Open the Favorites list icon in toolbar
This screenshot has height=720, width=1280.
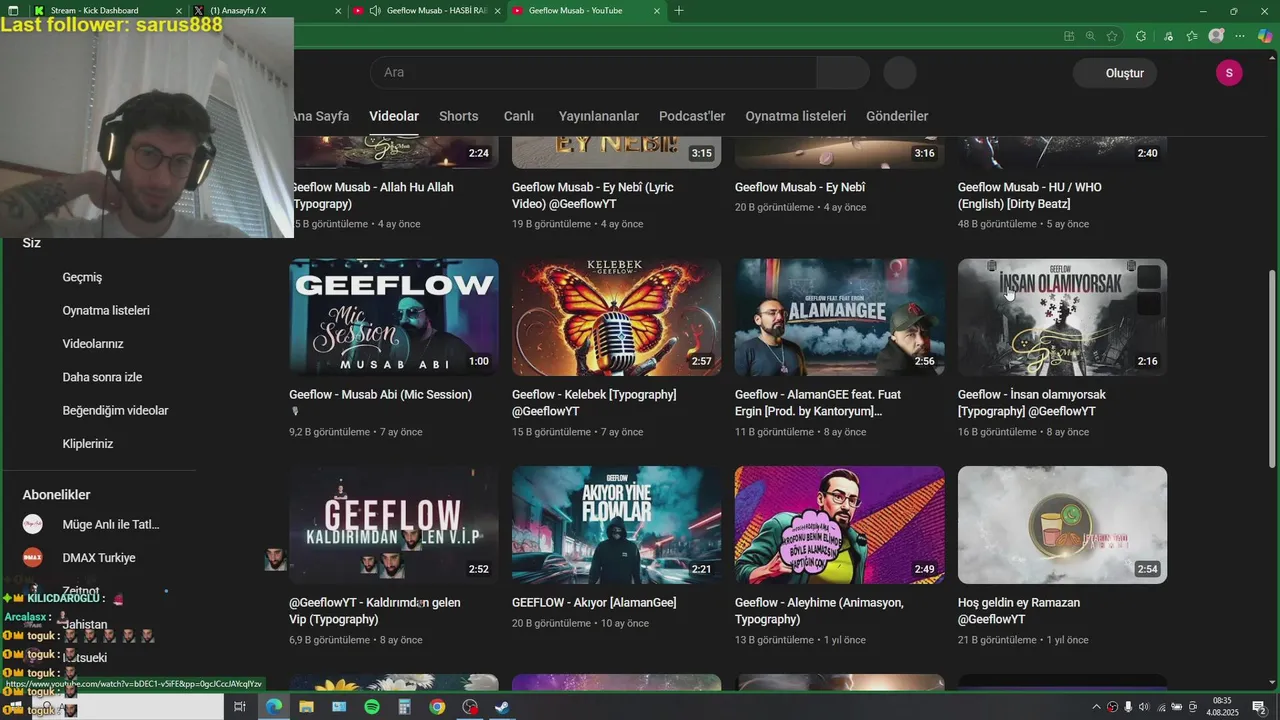pos(1192,36)
